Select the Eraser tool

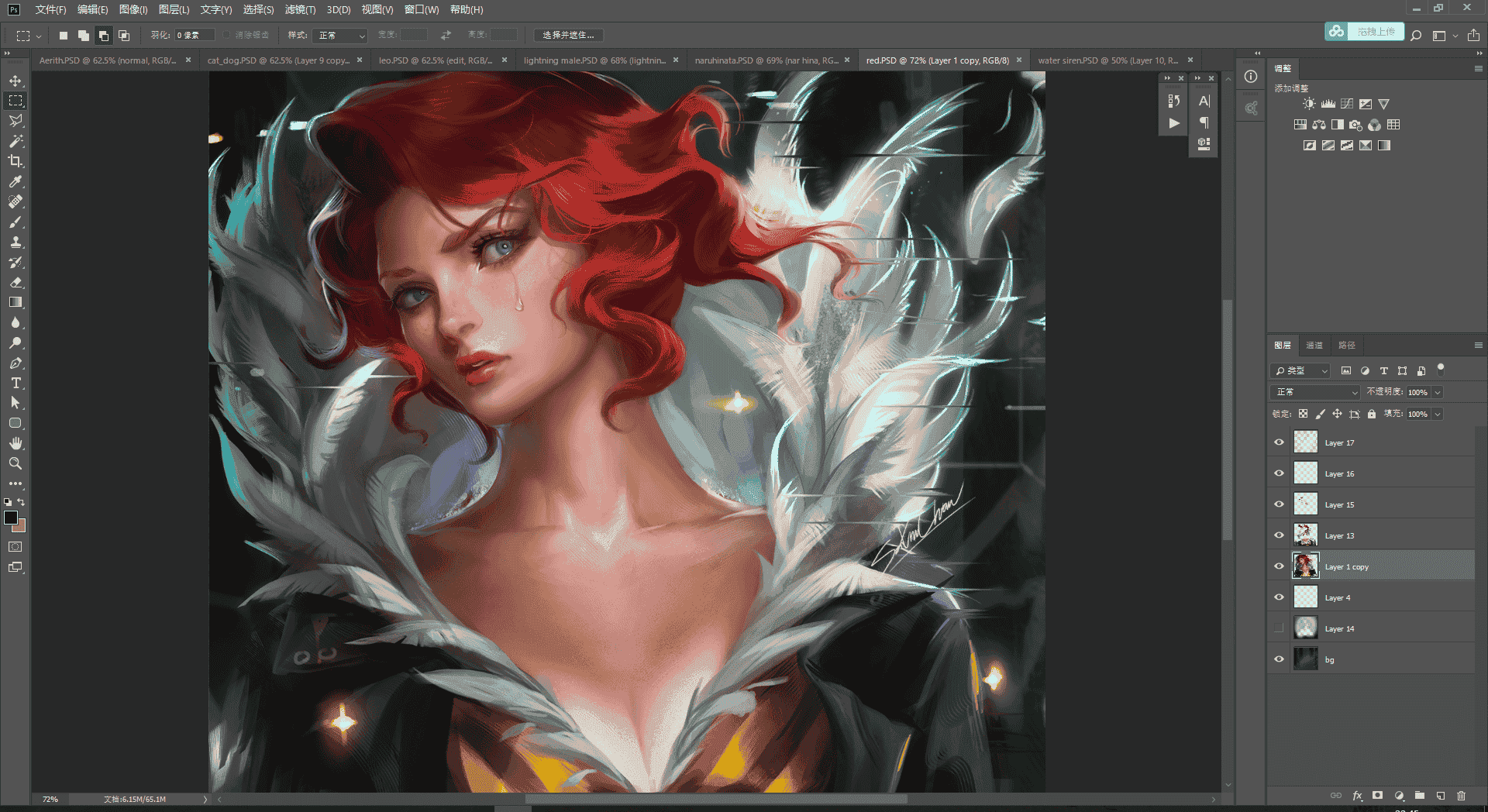pyautogui.click(x=15, y=282)
